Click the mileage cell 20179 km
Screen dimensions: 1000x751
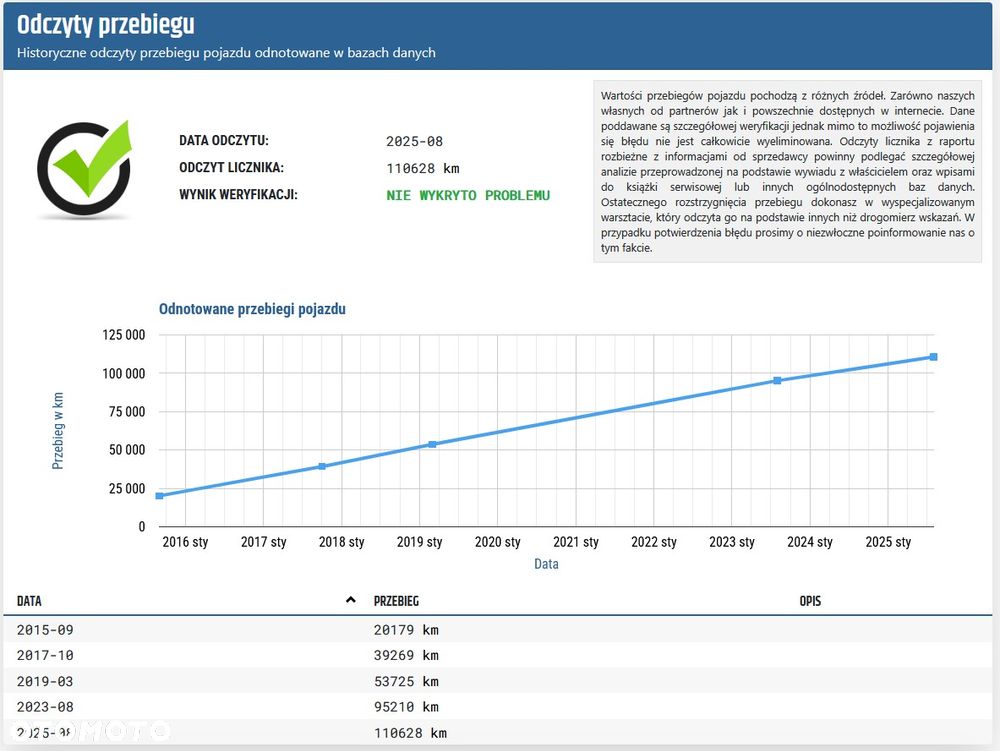click(x=406, y=630)
